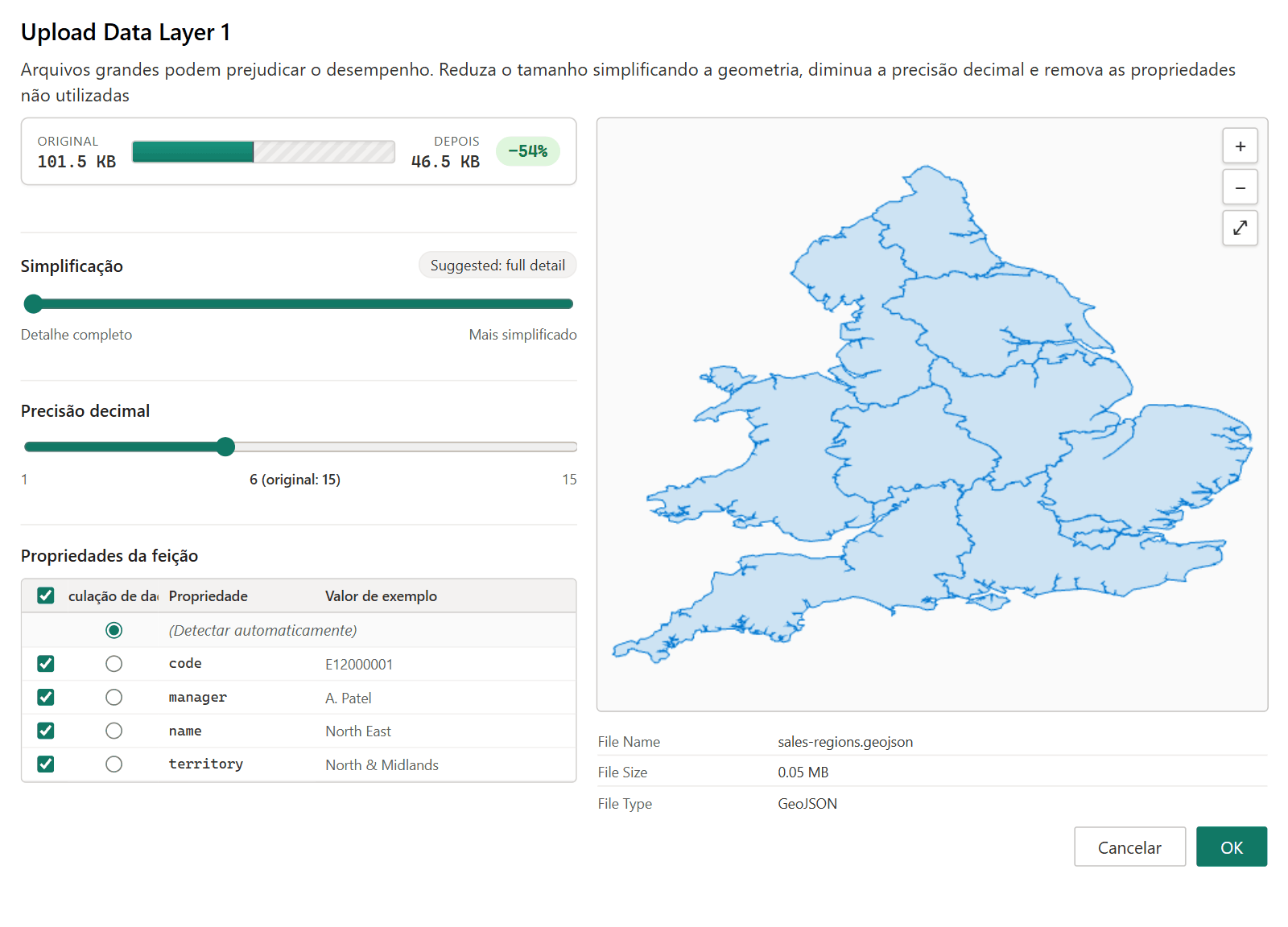The image size is (1288, 927).
Task: Toggle the select-all properties checkbox in header
Action: click(46, 595)
